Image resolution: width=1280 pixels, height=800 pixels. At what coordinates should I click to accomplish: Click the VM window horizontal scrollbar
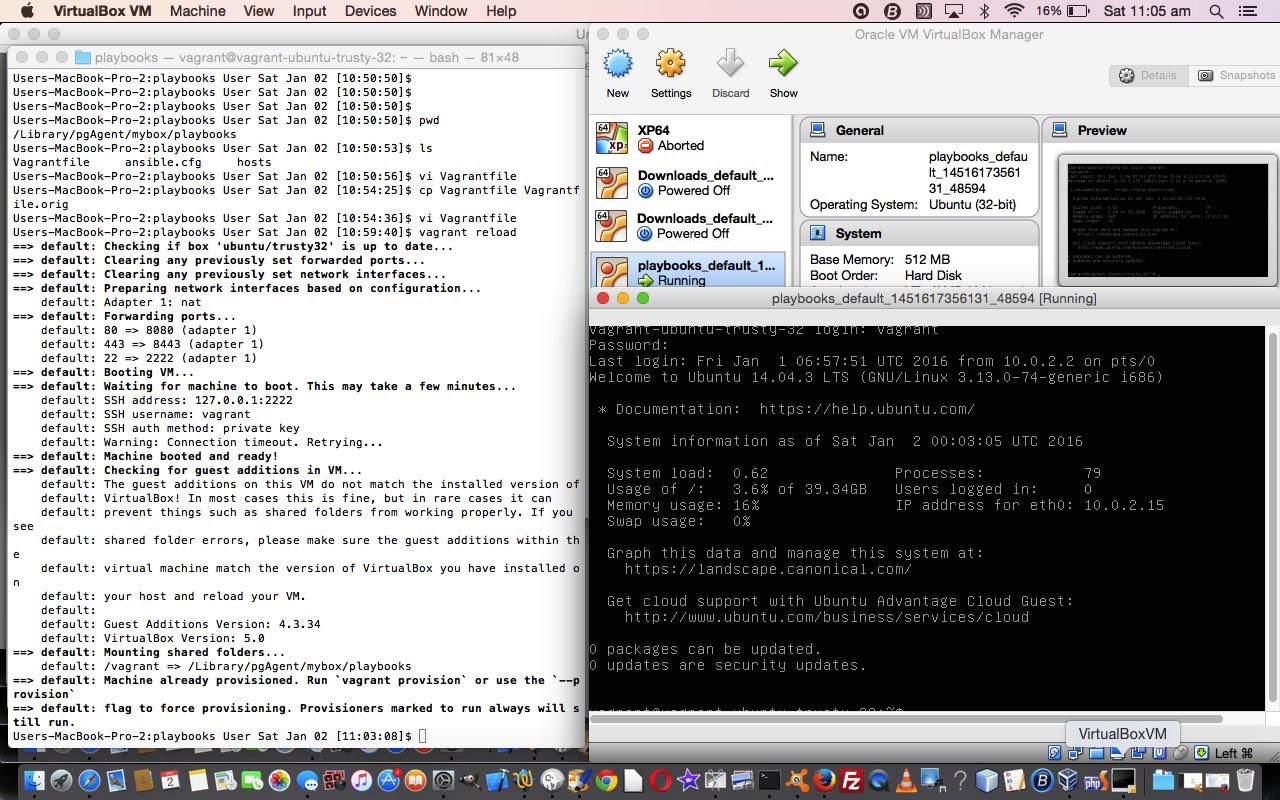(906, 718)
